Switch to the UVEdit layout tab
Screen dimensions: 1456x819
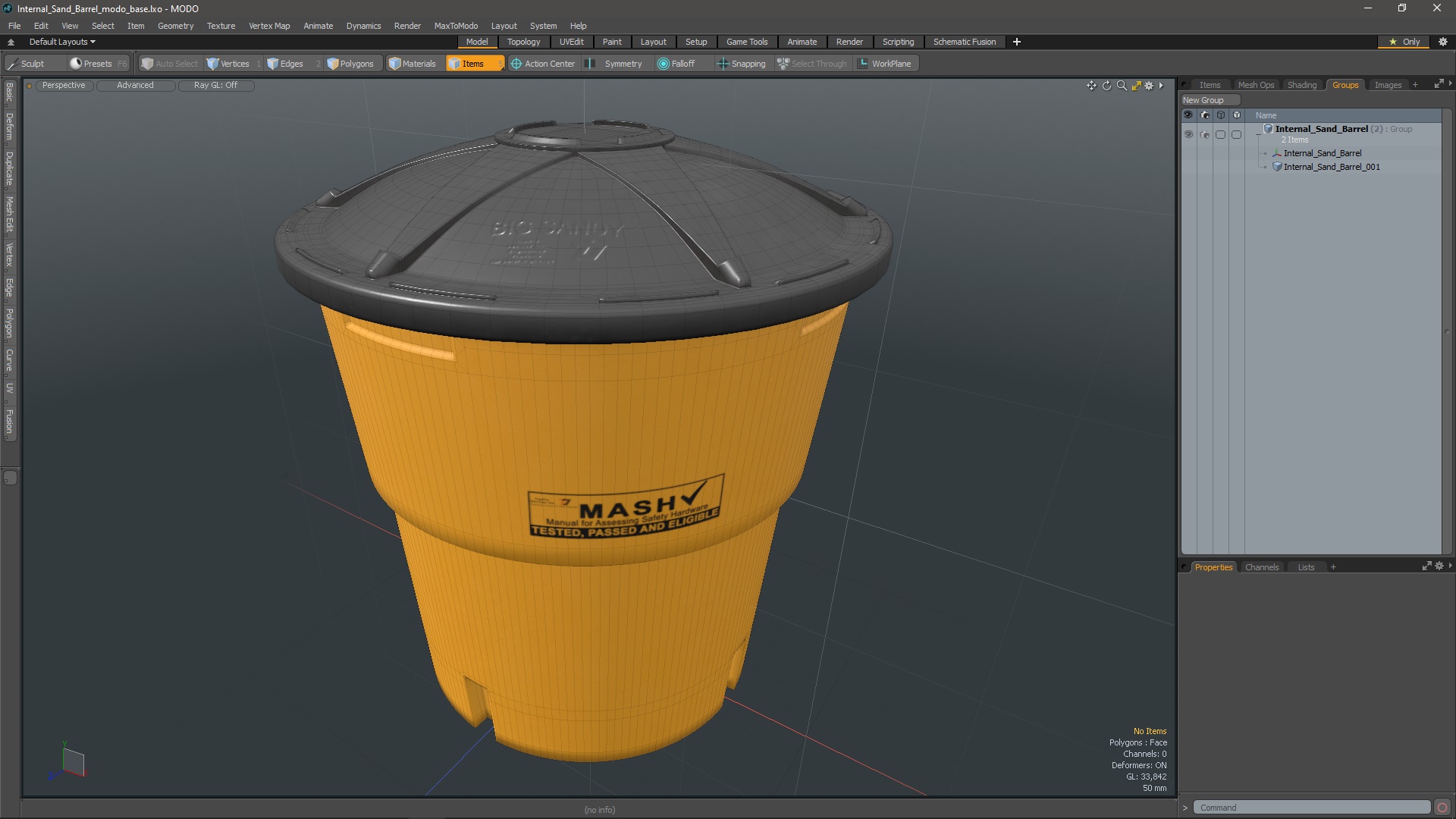[571, 42]
